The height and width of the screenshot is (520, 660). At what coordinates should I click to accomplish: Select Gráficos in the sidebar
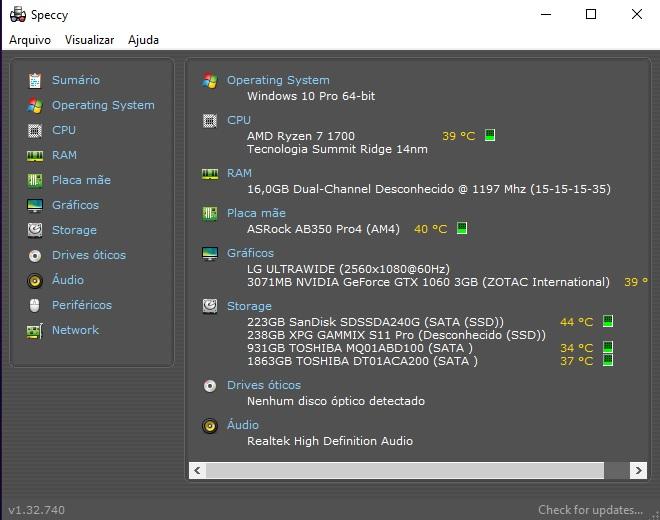[75, 205]
